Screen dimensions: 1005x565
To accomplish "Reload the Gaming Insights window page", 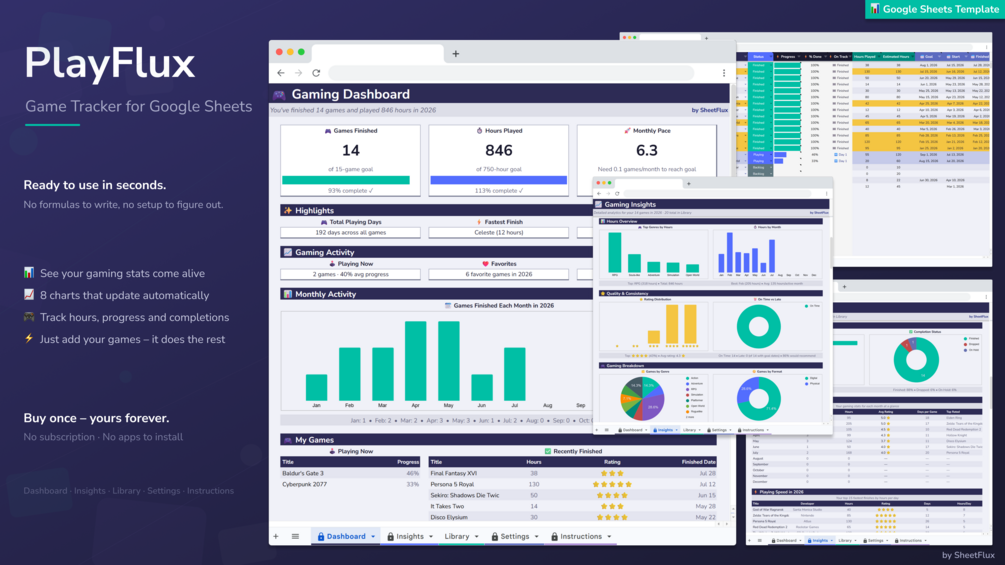I will pyautogui.click(x=617, y=193).
